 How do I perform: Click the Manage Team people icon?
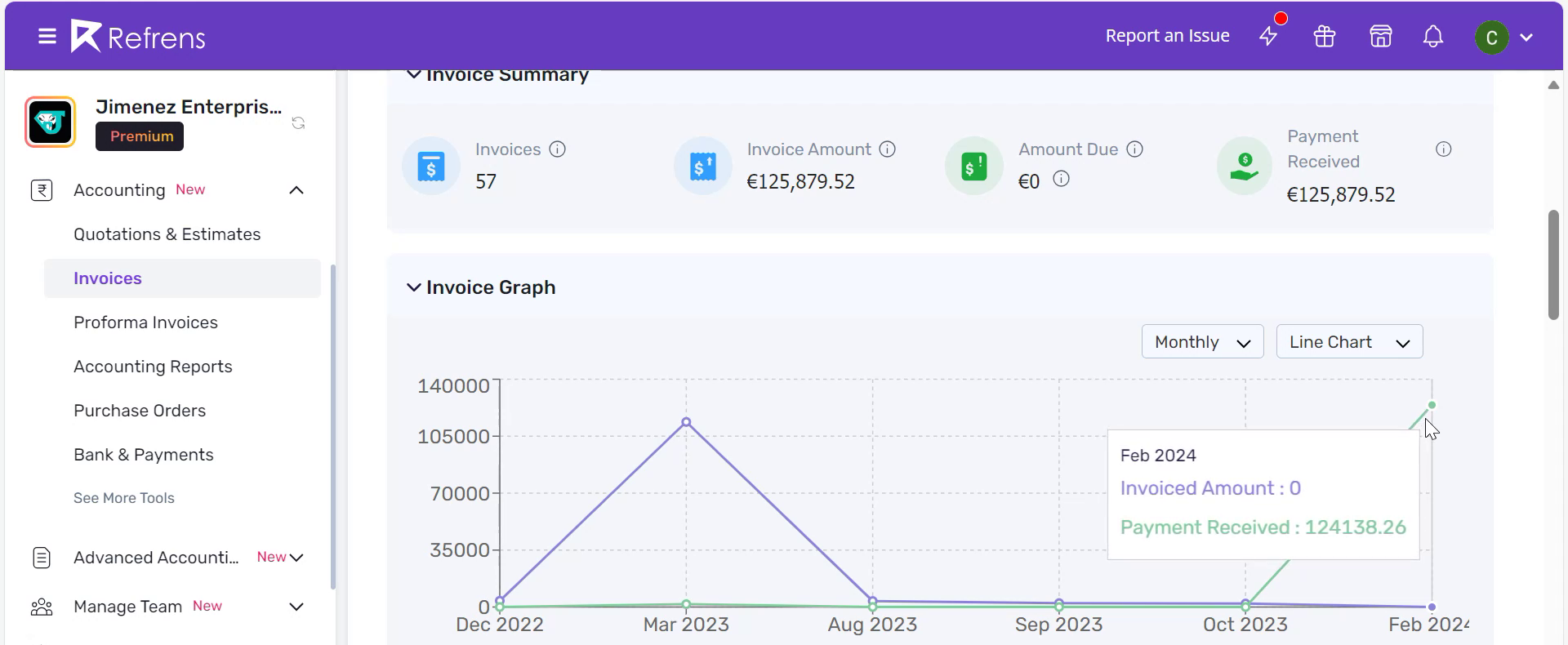tap(42, 607)
